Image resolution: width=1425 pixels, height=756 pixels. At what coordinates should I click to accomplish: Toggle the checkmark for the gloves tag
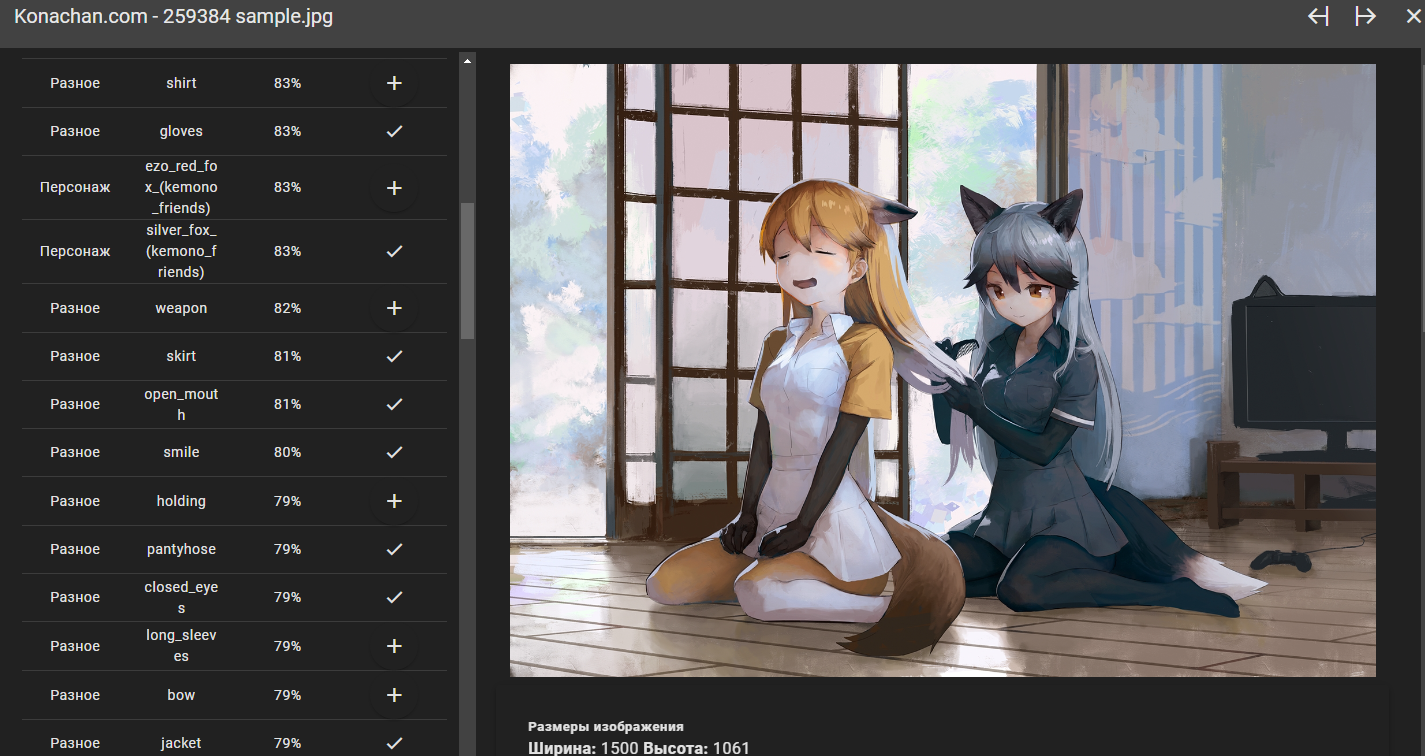coord(394,131)
